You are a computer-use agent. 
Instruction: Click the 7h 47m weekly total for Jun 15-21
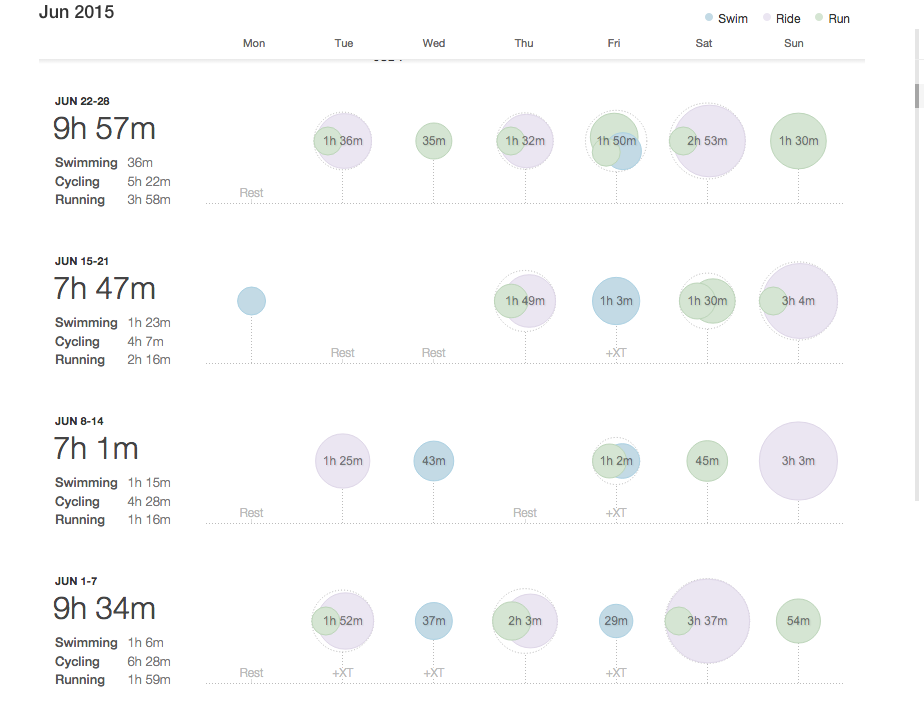point(104,288)
